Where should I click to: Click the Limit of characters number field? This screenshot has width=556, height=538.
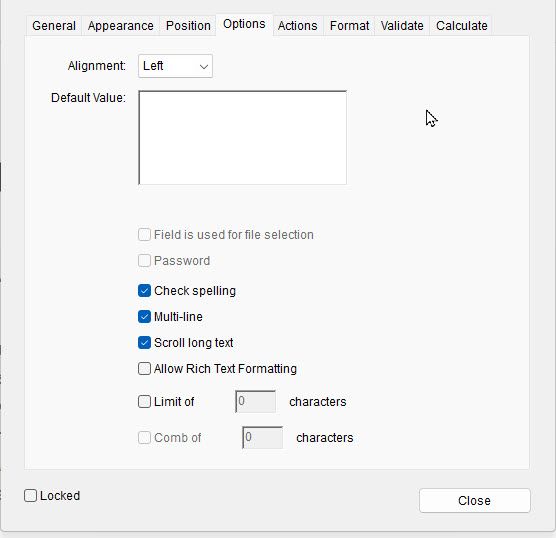click(255, 401)
